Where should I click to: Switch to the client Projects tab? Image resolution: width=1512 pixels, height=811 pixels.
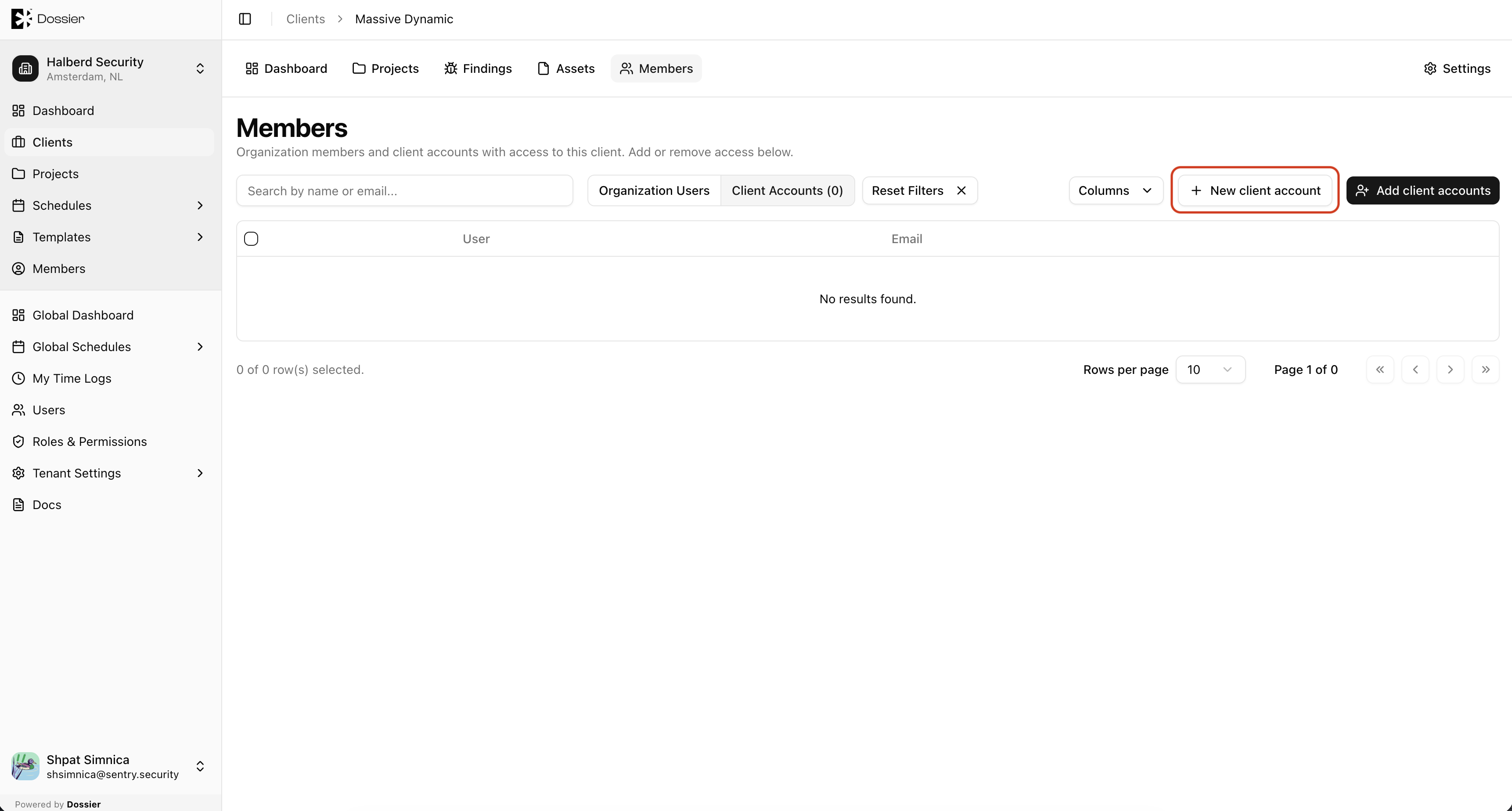pyautogui.click(x=385, y=68)
